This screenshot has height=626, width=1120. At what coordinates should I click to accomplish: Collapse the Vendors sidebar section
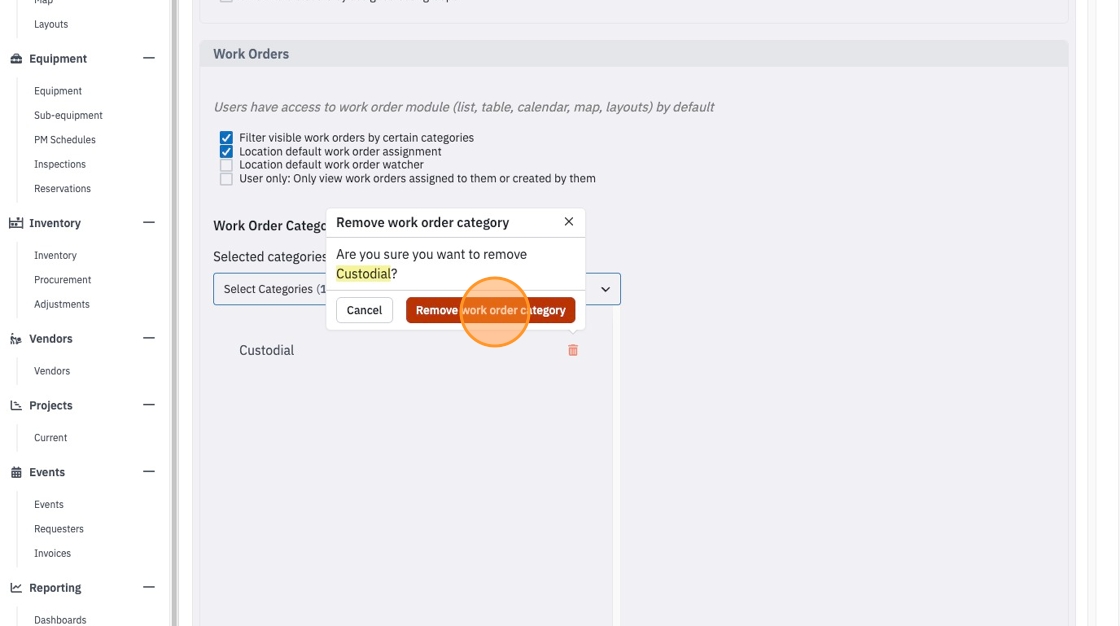(149, 338)
